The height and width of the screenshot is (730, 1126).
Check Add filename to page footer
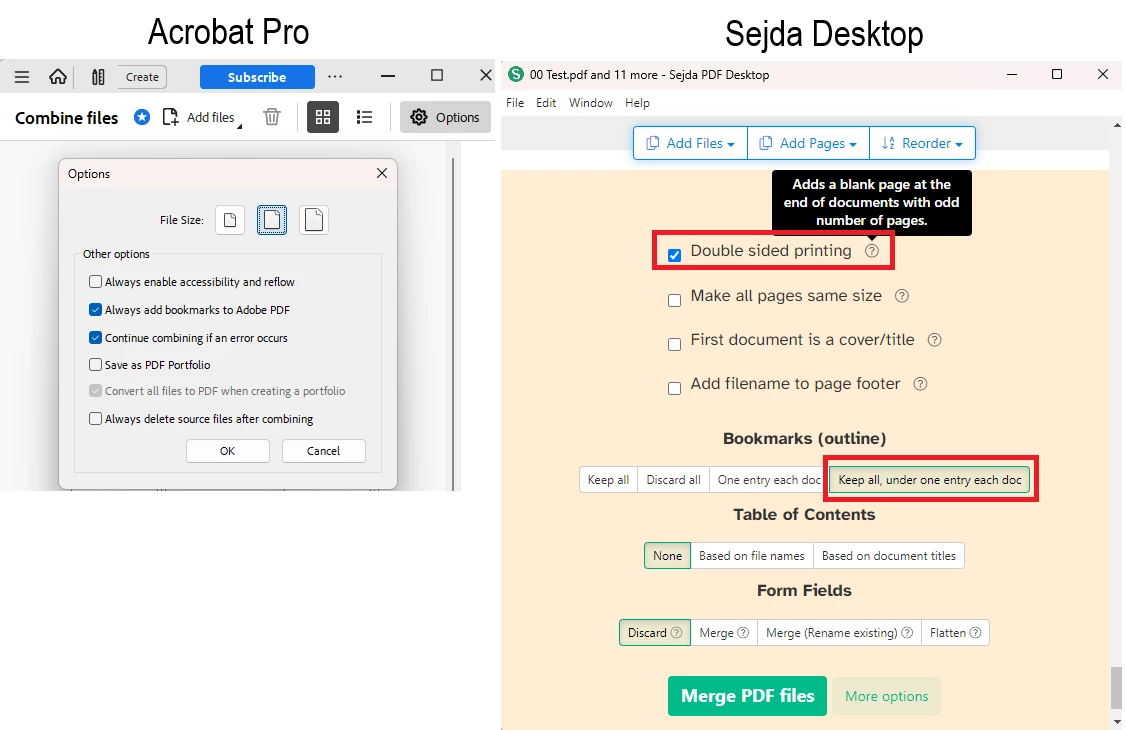[x=674, y=388]
